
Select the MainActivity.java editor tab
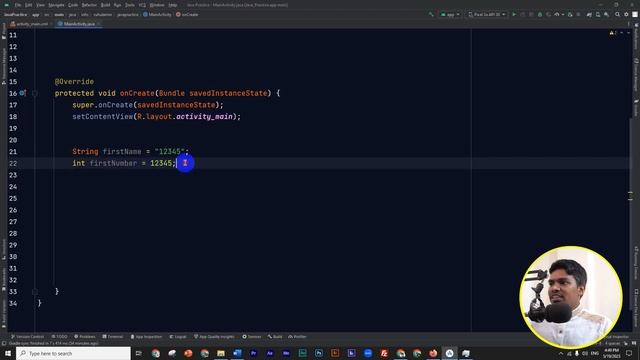[x=79, y=24]
